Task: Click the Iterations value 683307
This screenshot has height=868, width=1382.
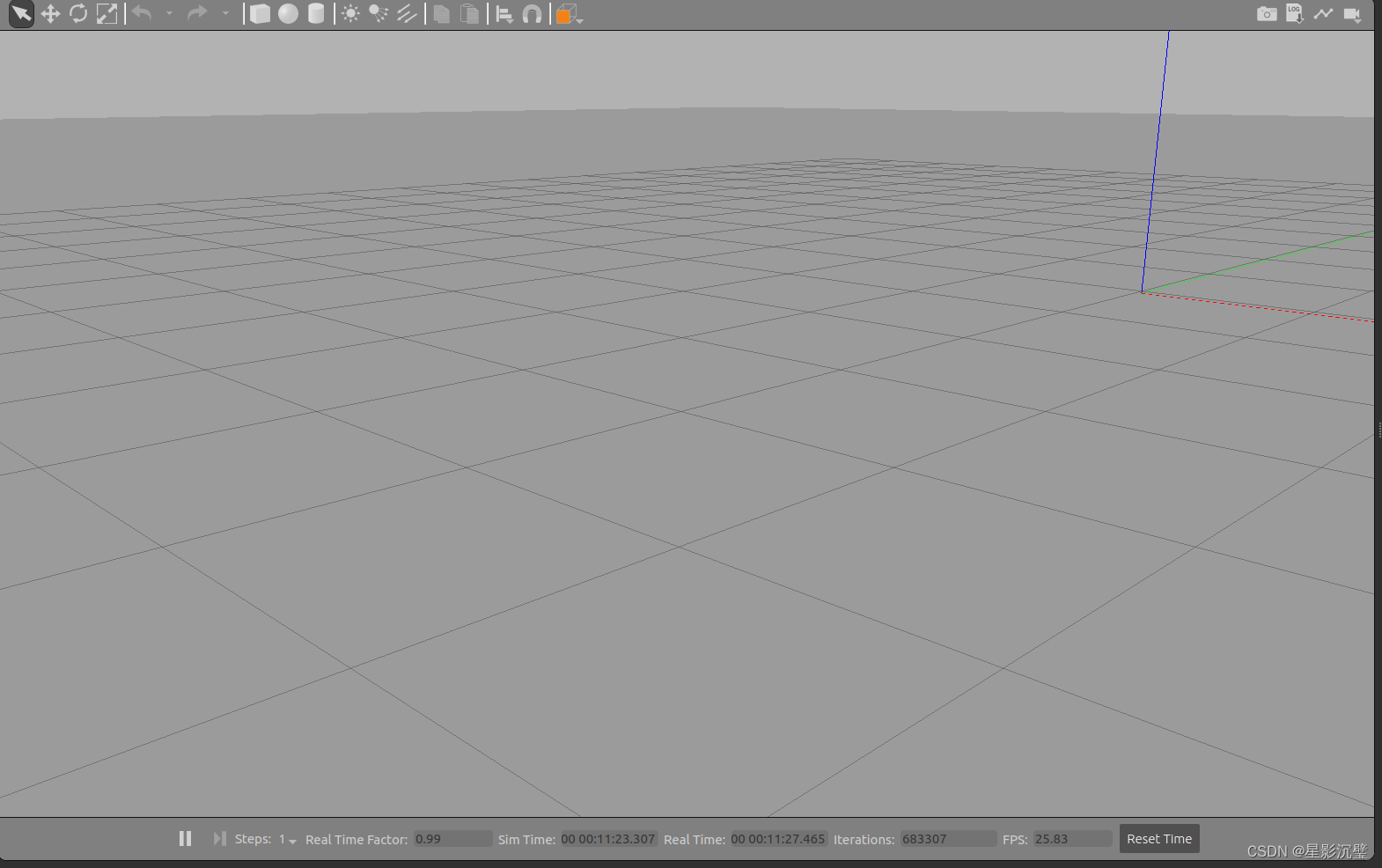Action: (x=948, y=839)
